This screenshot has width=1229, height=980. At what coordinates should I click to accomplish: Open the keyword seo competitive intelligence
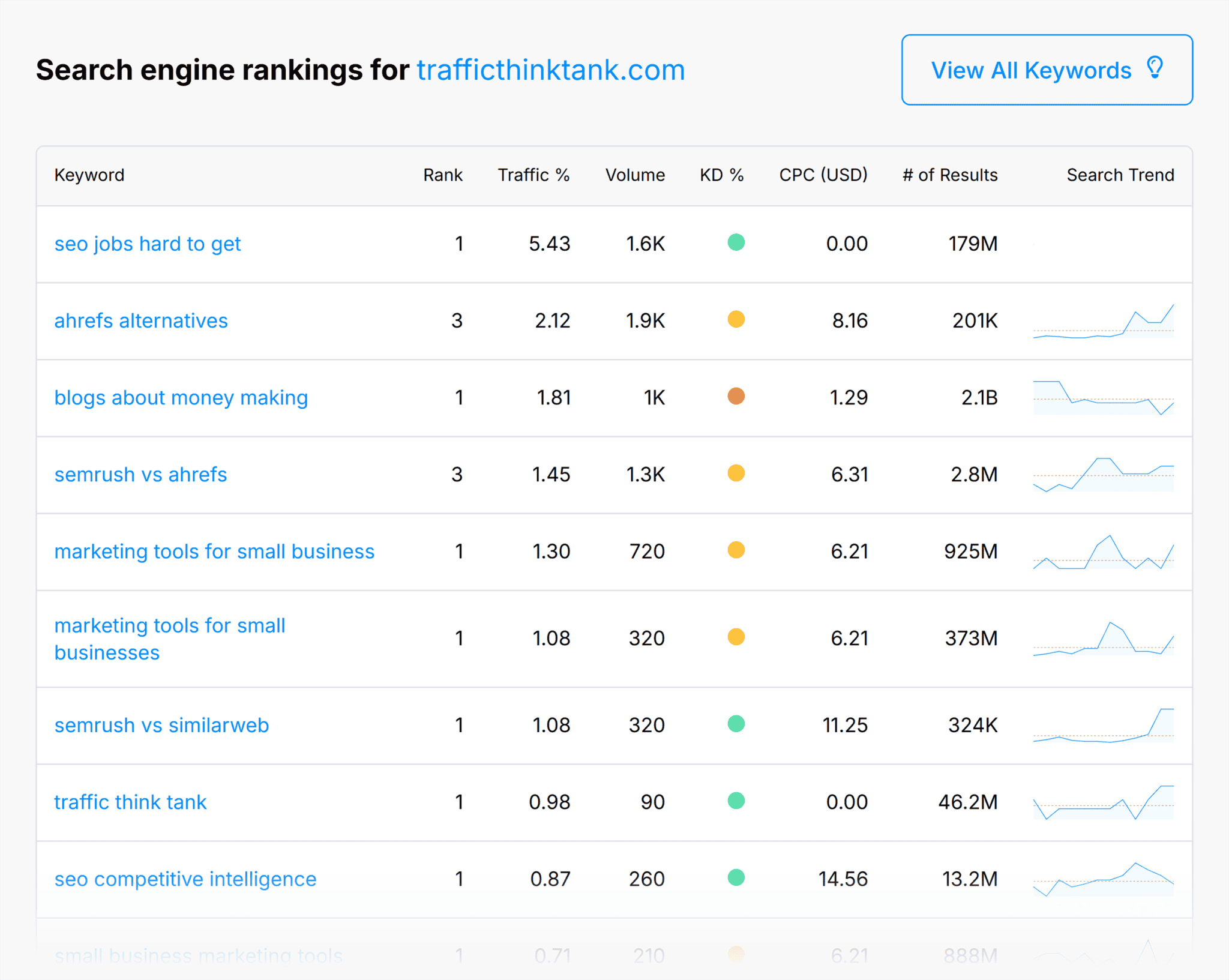[x=185, y=879]
